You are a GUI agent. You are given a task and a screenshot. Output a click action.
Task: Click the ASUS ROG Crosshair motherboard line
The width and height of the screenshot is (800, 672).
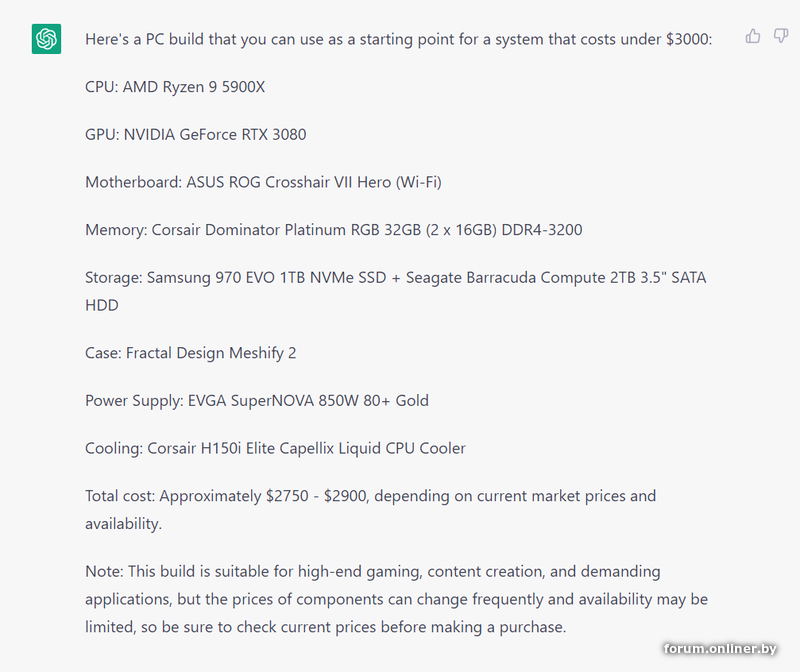pos(263,182)
